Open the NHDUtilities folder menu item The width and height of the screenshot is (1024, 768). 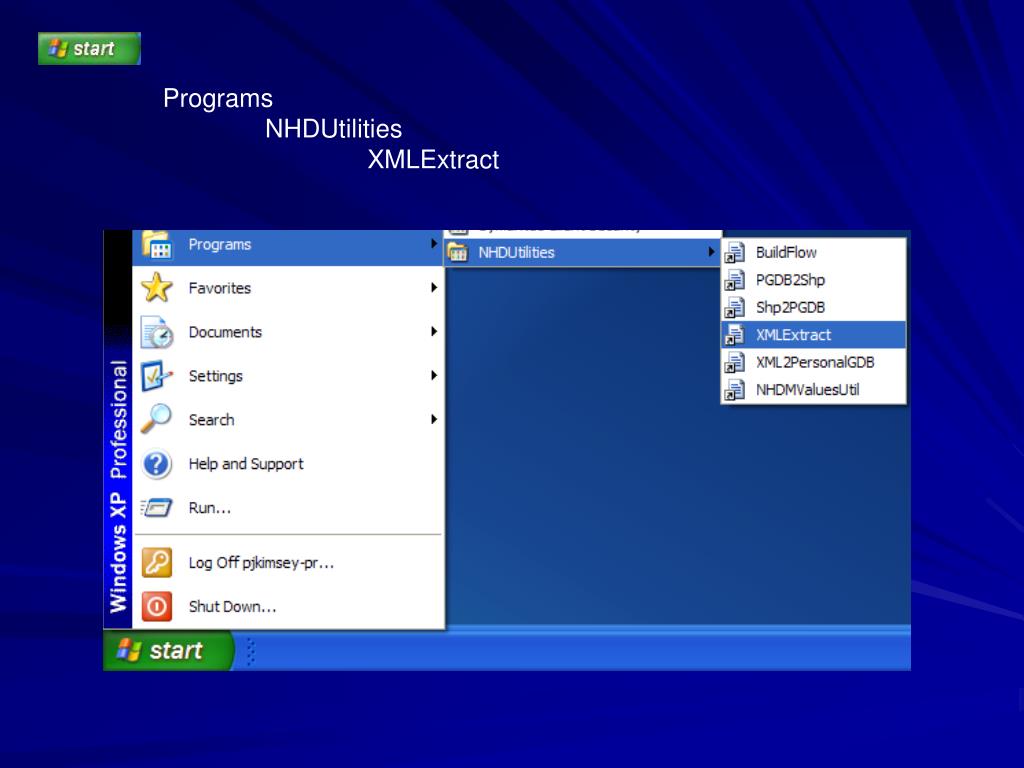[x=516, y=252]
